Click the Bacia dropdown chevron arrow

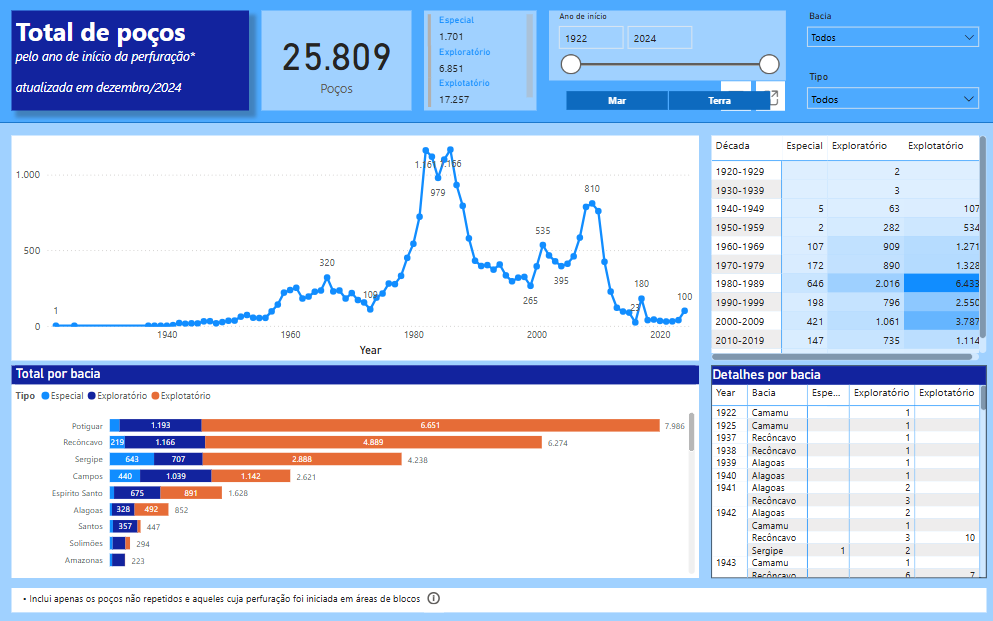click(967, 38)
